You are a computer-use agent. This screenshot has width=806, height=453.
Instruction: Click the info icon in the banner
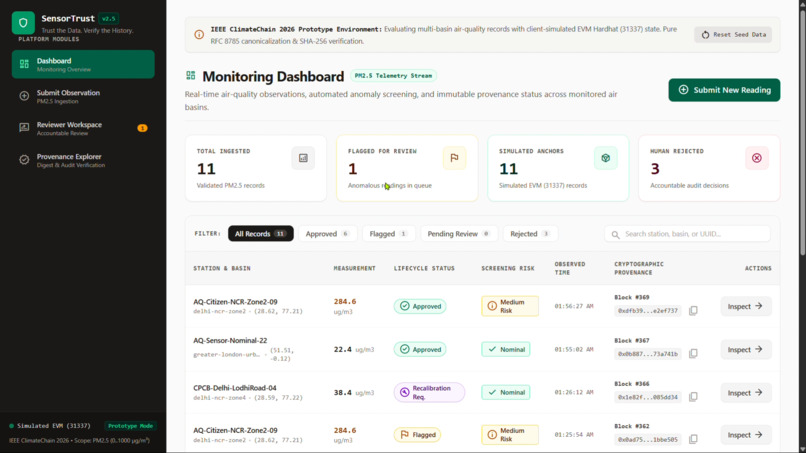pyautogui.click(x=199, y=34)
